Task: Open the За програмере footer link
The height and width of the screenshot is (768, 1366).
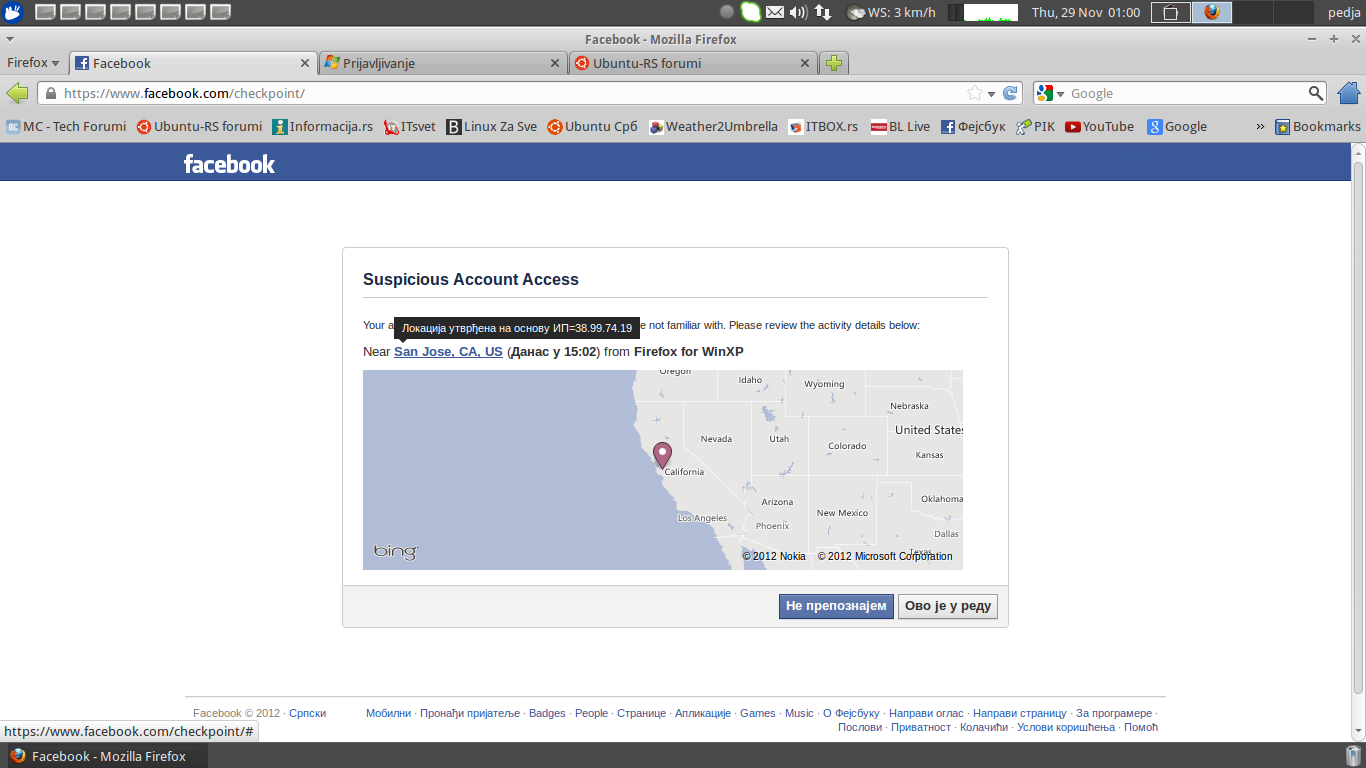Action: (1114, 713)
